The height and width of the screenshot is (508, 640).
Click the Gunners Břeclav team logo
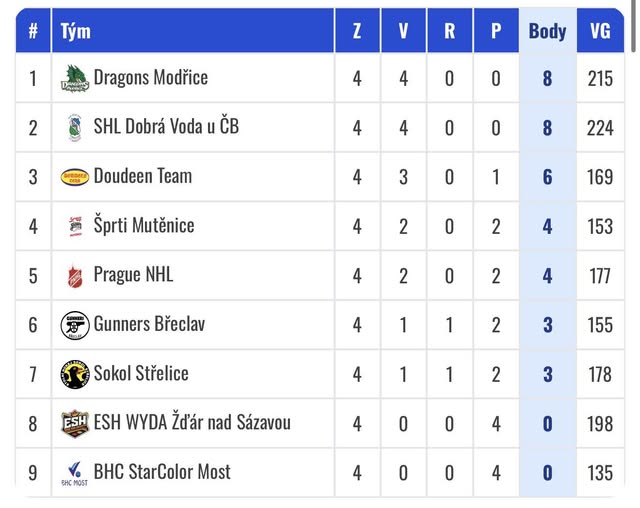(75, 324)
